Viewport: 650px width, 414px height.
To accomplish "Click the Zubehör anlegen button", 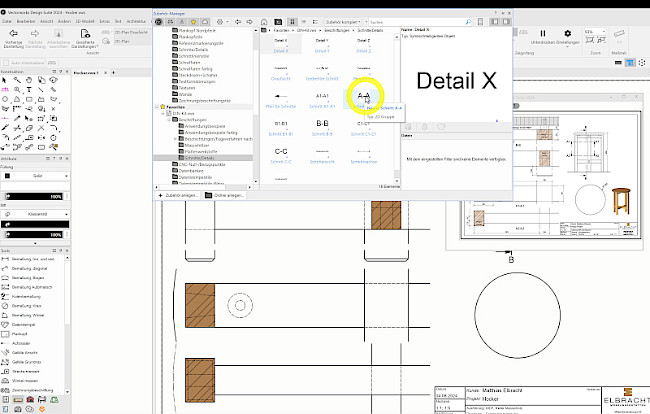I will click(x=178, y=194).
